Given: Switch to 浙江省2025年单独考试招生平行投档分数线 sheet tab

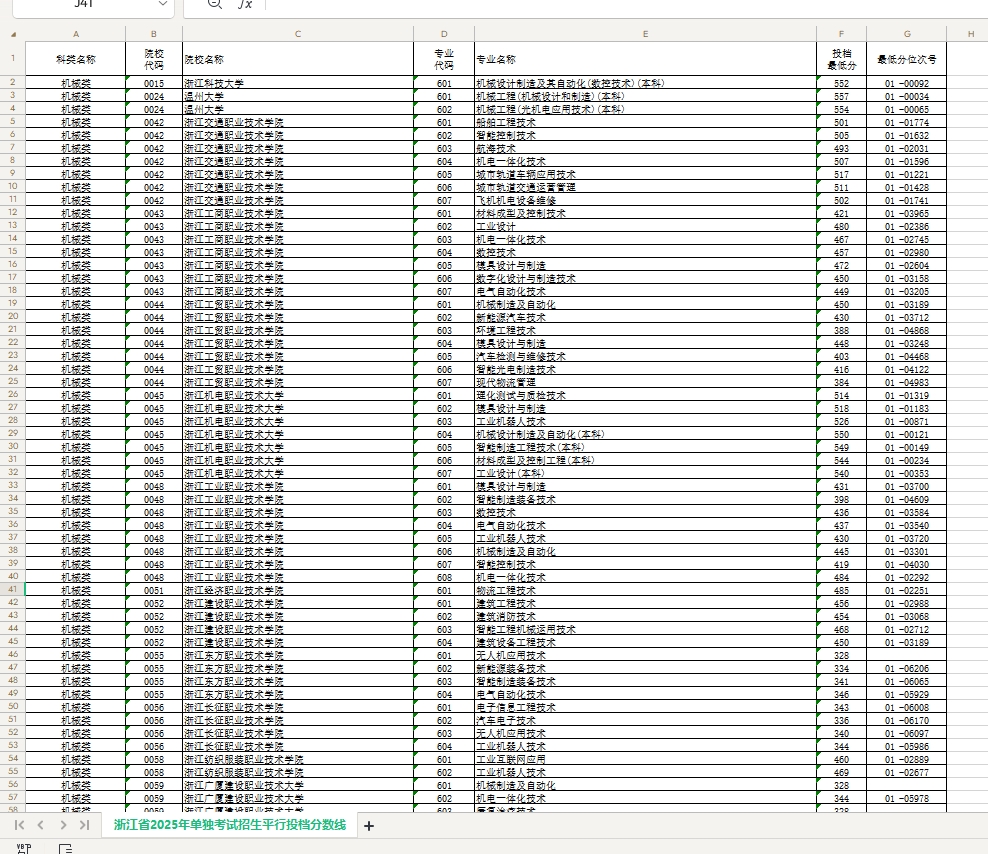Looking at the screenshot, I should 229,825.
